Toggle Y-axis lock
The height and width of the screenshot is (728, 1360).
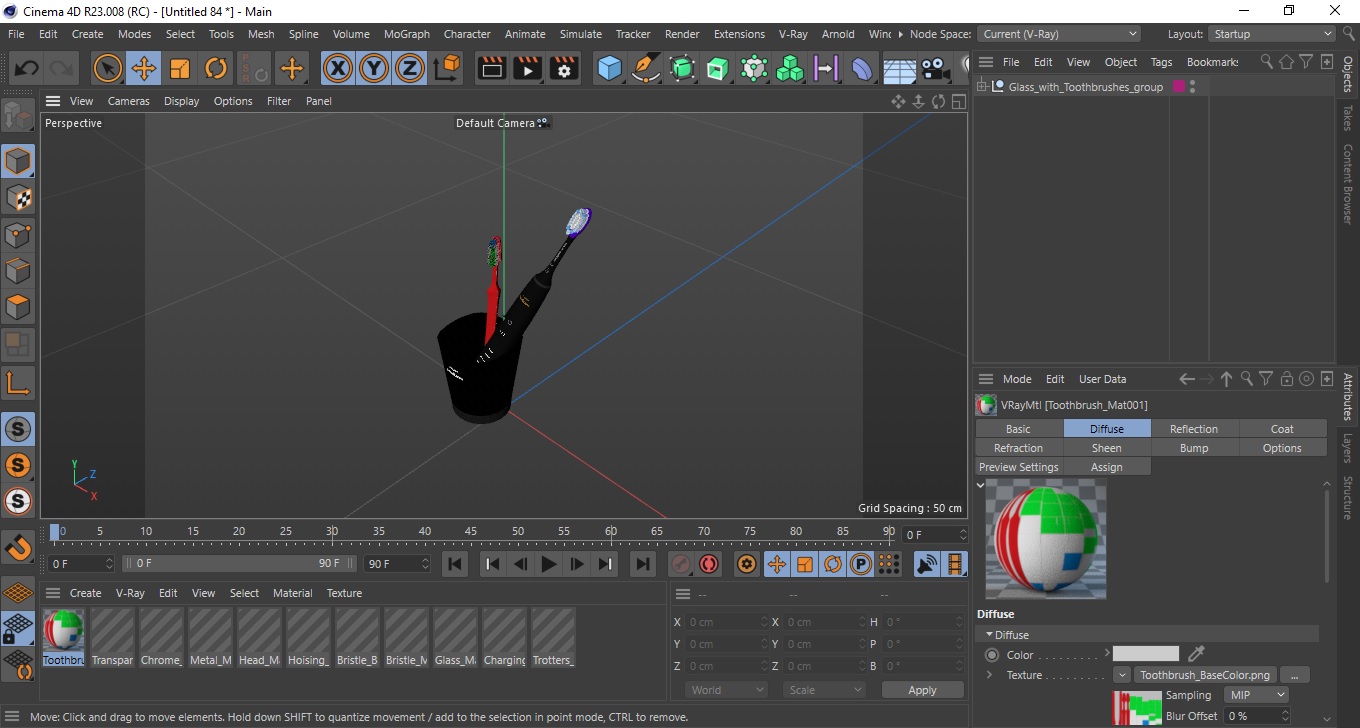[374, 68]
